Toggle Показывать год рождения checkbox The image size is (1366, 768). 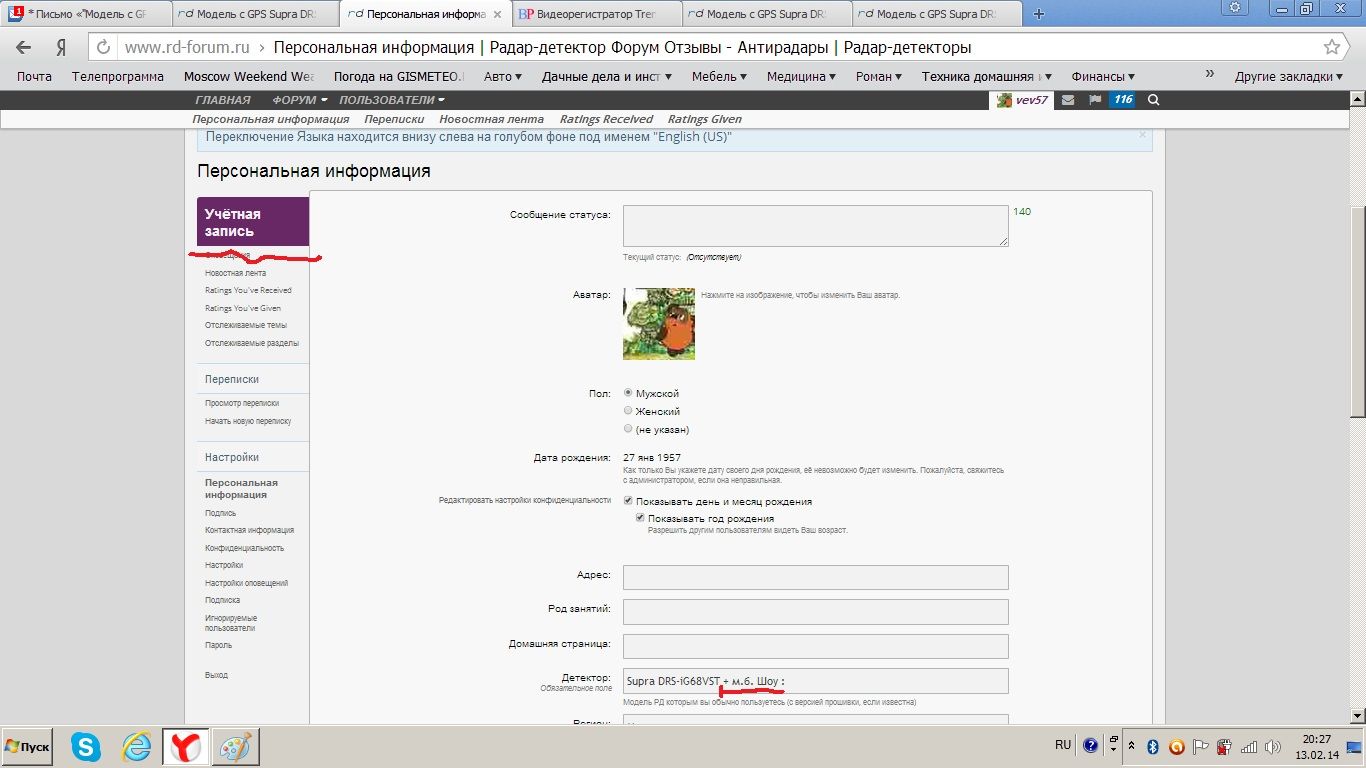(x=640, y=518)
